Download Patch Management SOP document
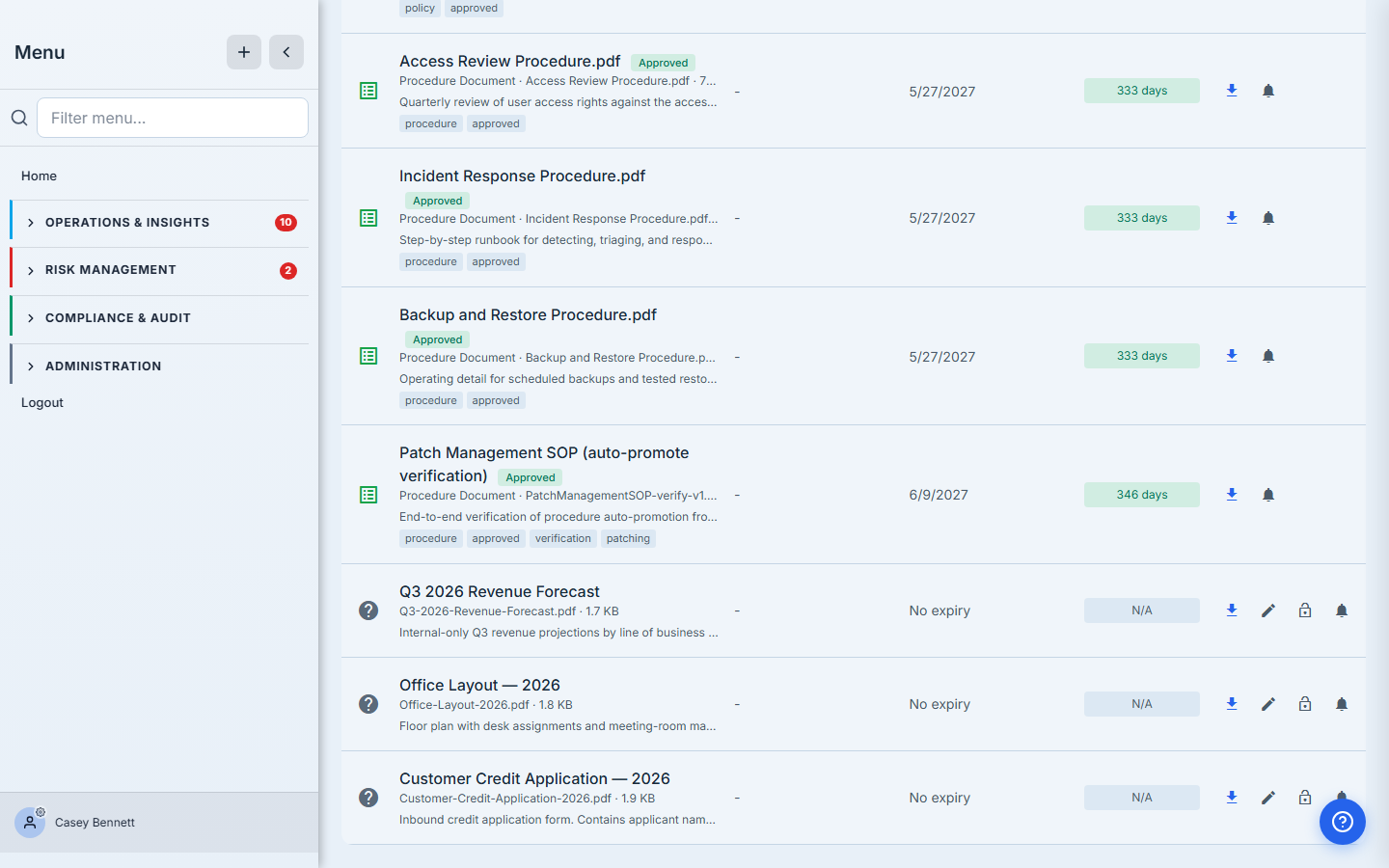1389x868 pixels. point(1232,495)
